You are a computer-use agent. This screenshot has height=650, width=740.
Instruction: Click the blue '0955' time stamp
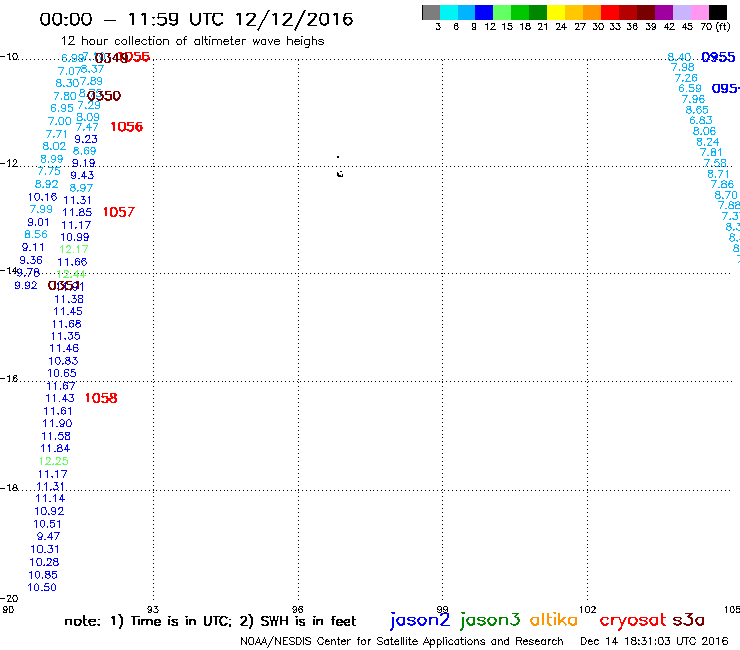(718, 57)
